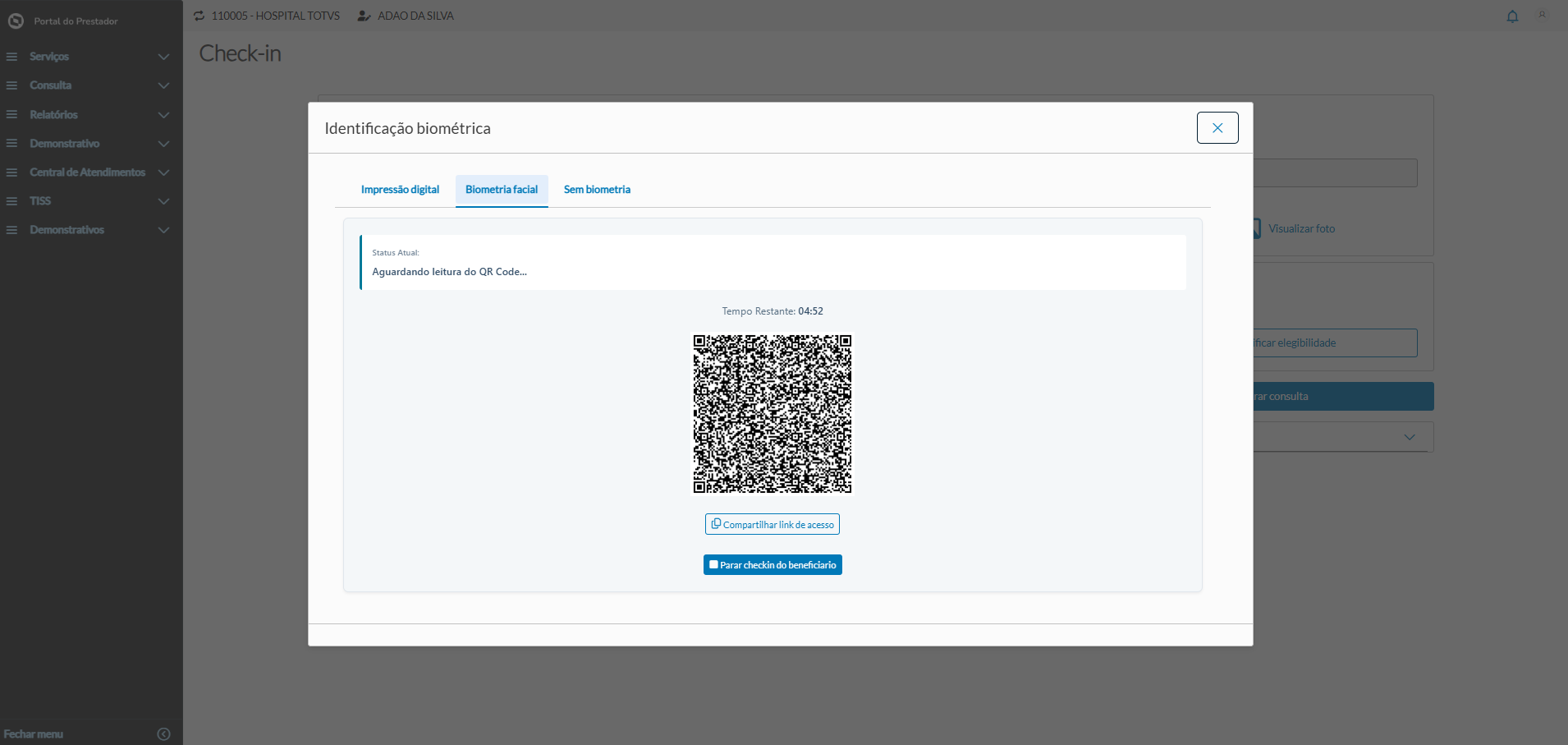The height and width of the screenshot is (745, 1568).
Task: Click the Portal do Prestador logo icon
Action: click(16, 21)
